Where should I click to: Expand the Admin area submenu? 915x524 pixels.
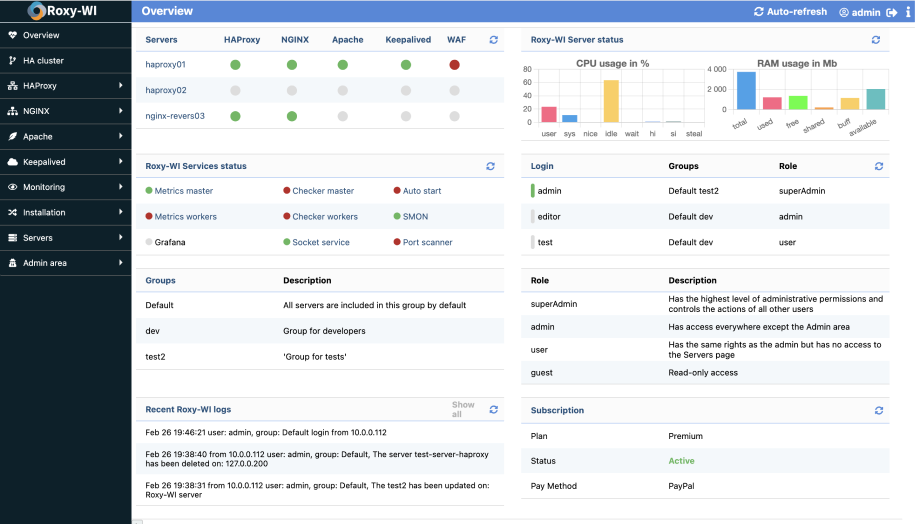click(65, 263)
